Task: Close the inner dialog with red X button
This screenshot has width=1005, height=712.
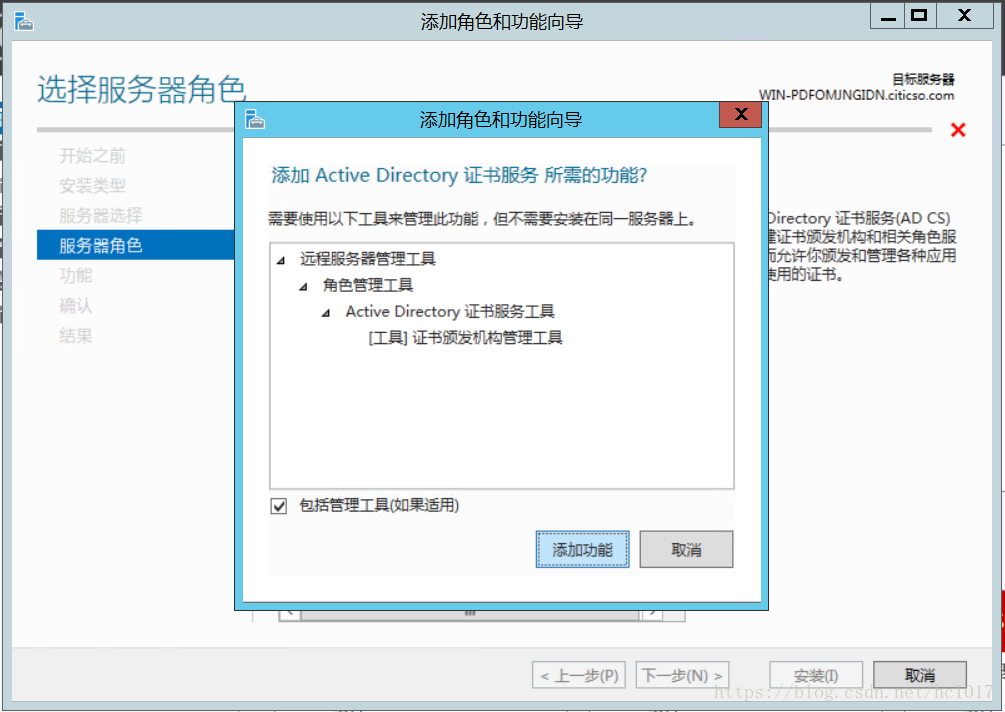Action: pyautogui.click(x=740, y=115)
